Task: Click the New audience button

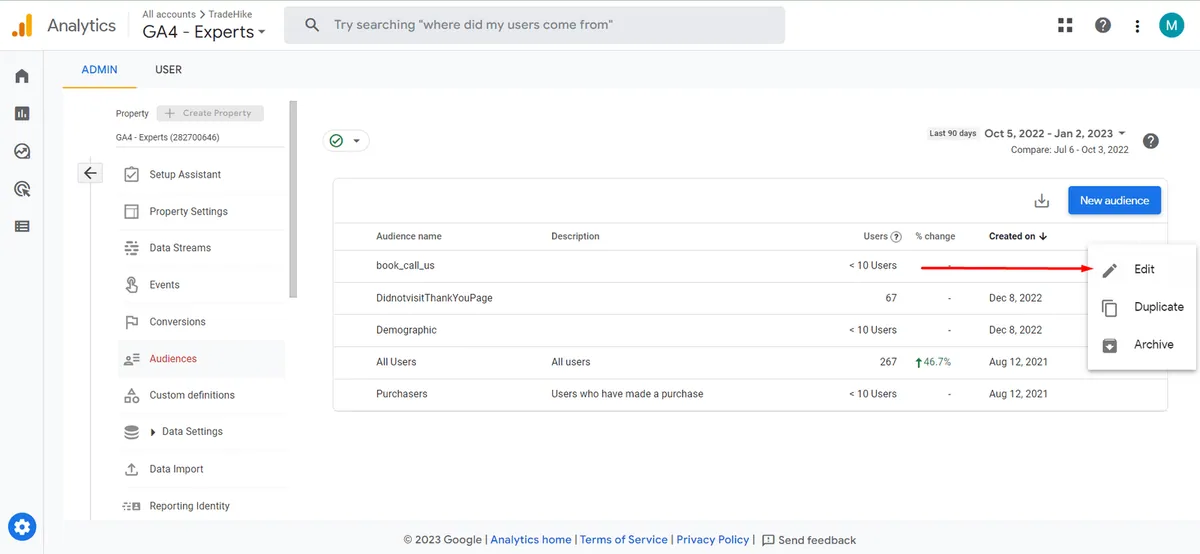Action: [1114, 201]
